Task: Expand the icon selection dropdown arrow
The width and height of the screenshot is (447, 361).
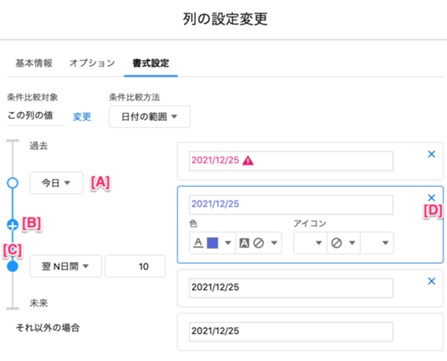Action: click(x=352, y=243)
